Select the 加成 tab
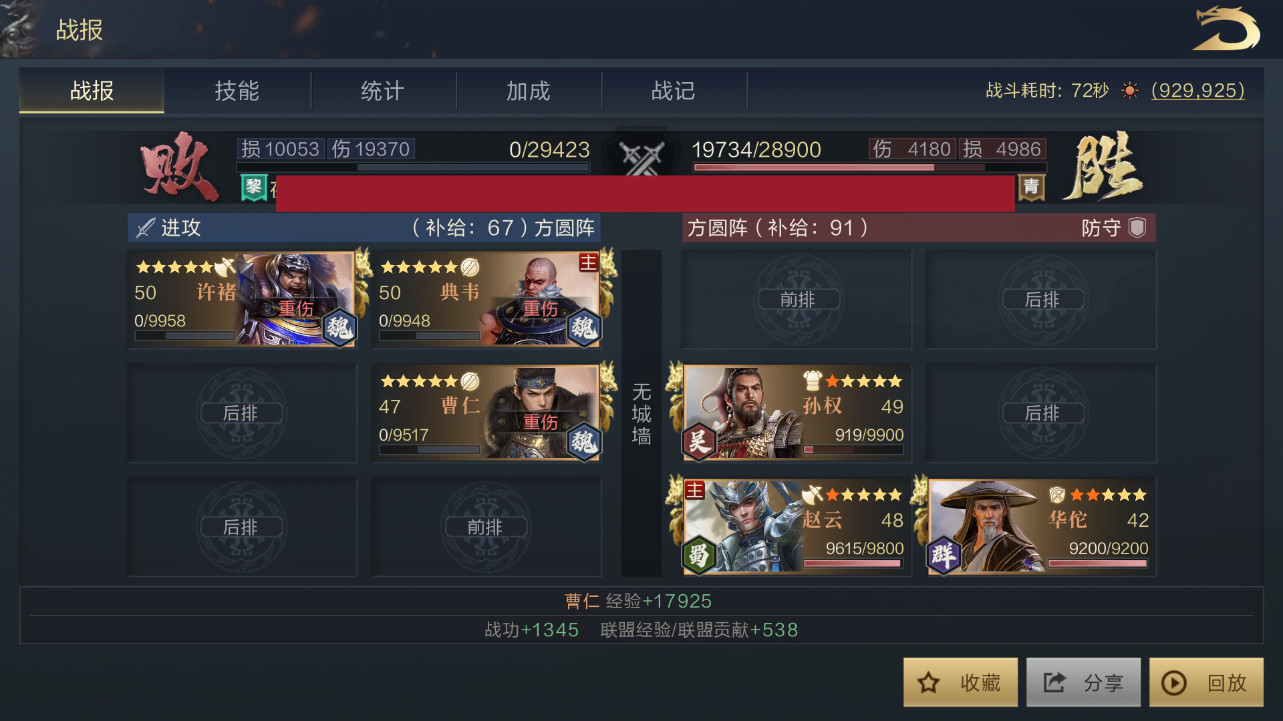 [528, 91]
